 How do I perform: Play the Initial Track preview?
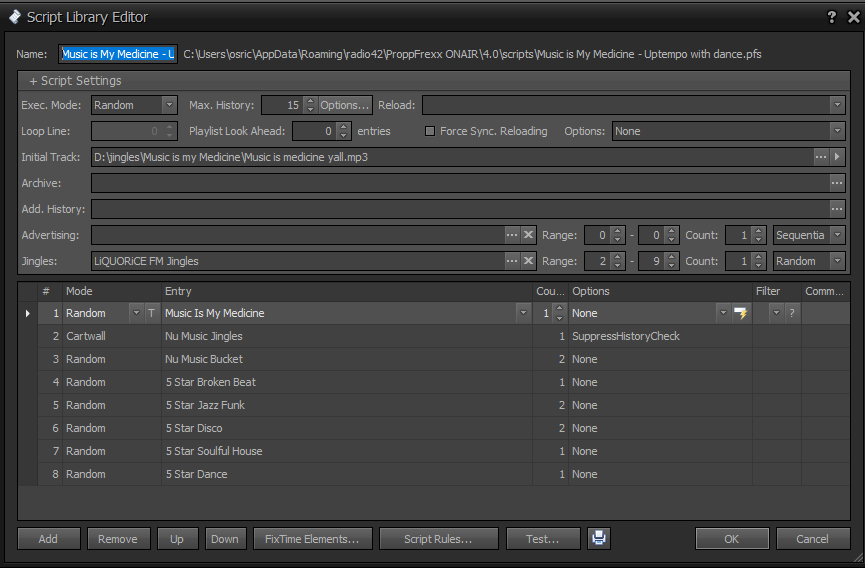tap(838, 157)
